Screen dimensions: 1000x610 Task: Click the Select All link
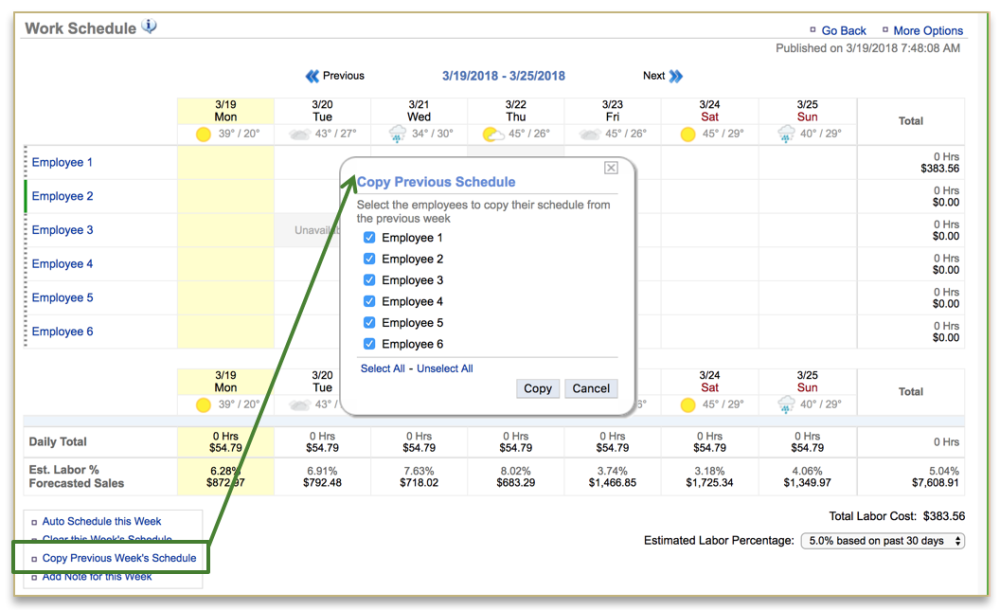click(383, 369)
